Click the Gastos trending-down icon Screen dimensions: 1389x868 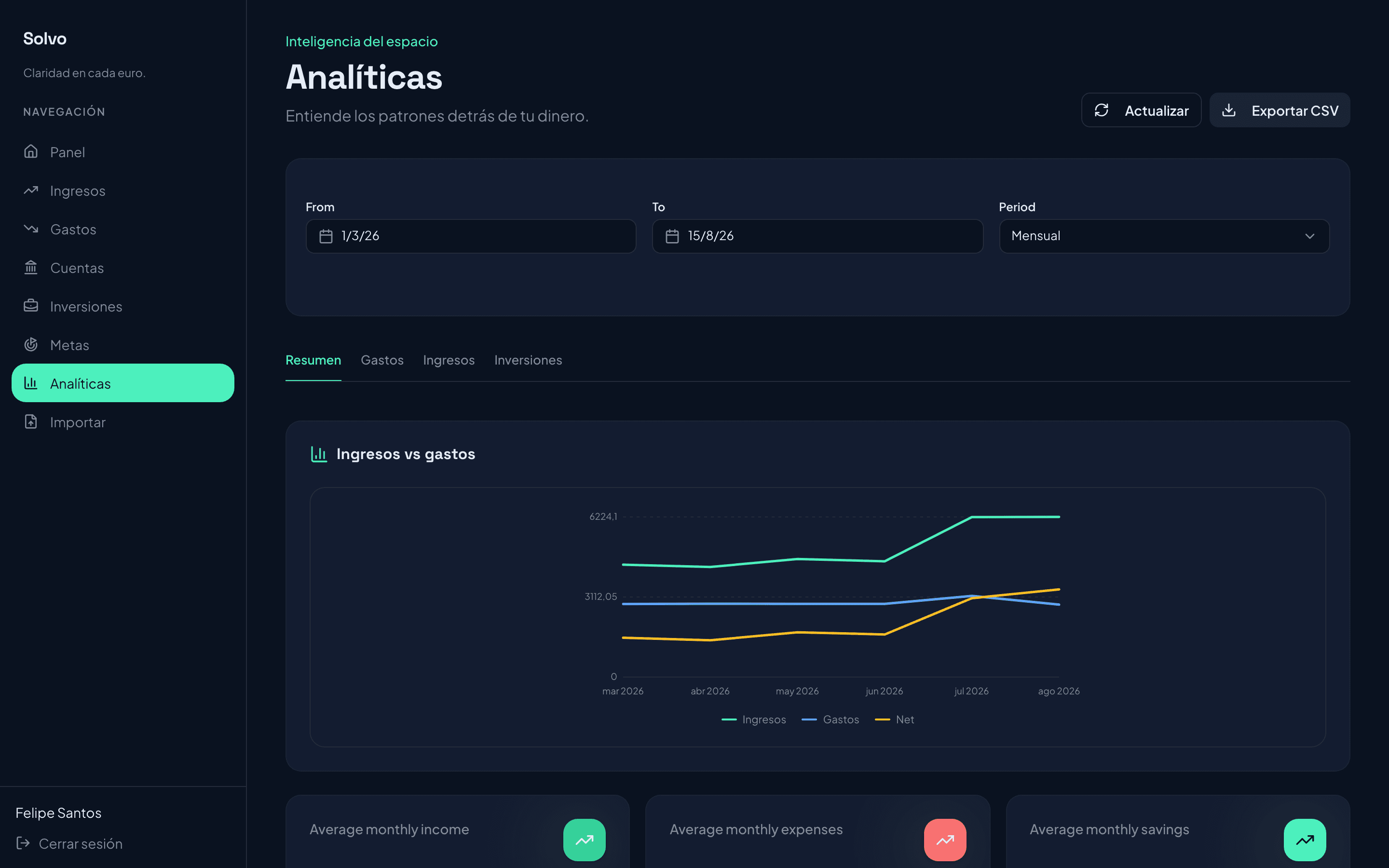click(x=31, y=229)
